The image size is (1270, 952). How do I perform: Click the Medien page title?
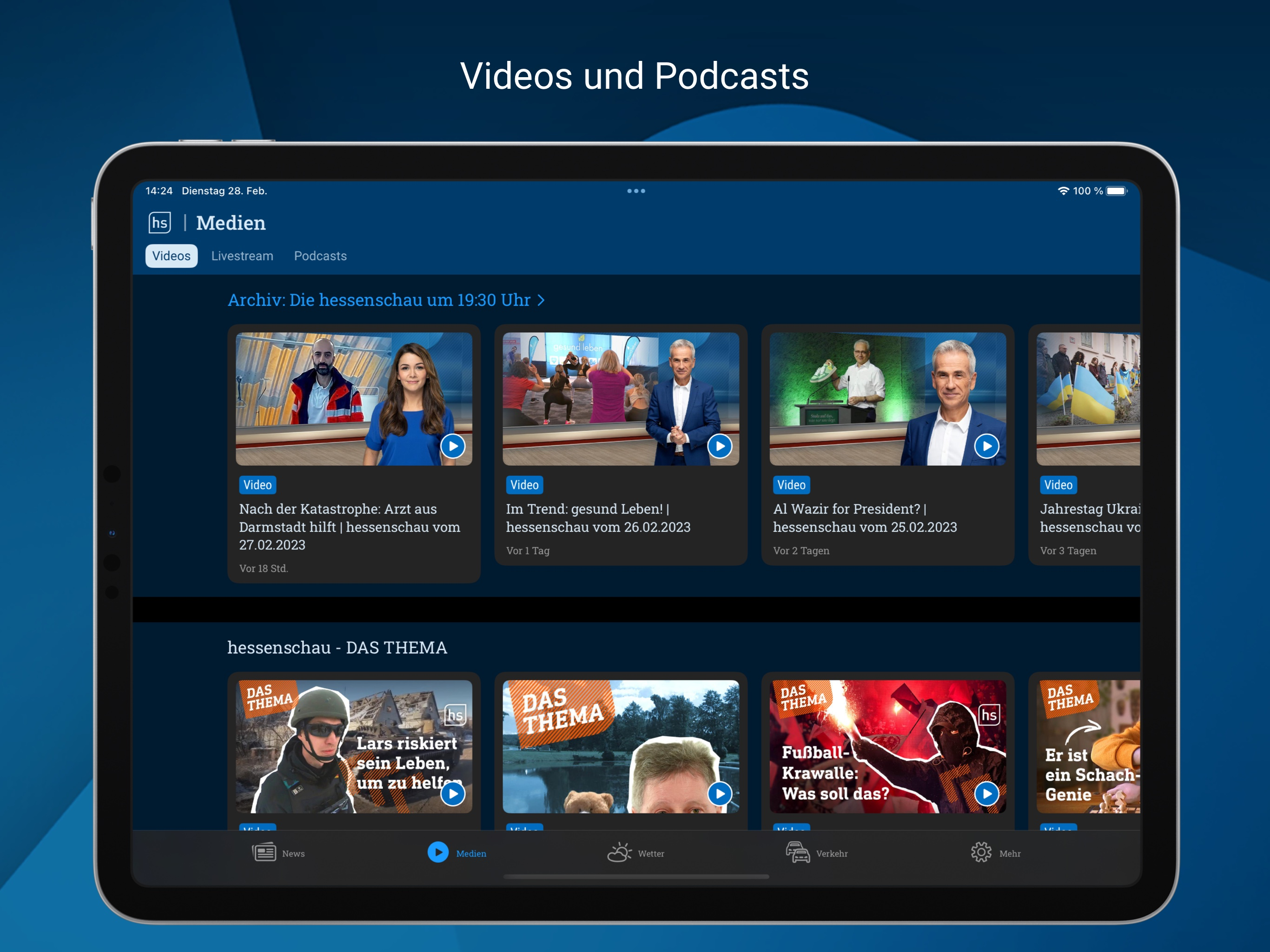[x=231, y=223]
